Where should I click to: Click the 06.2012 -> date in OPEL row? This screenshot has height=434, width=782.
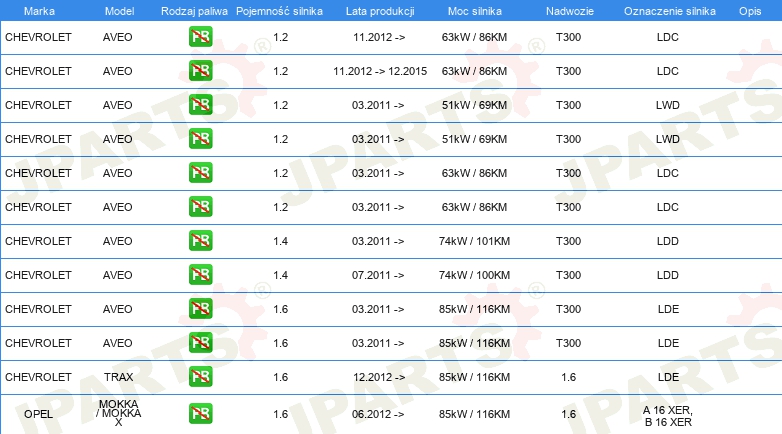pos(378,414)
